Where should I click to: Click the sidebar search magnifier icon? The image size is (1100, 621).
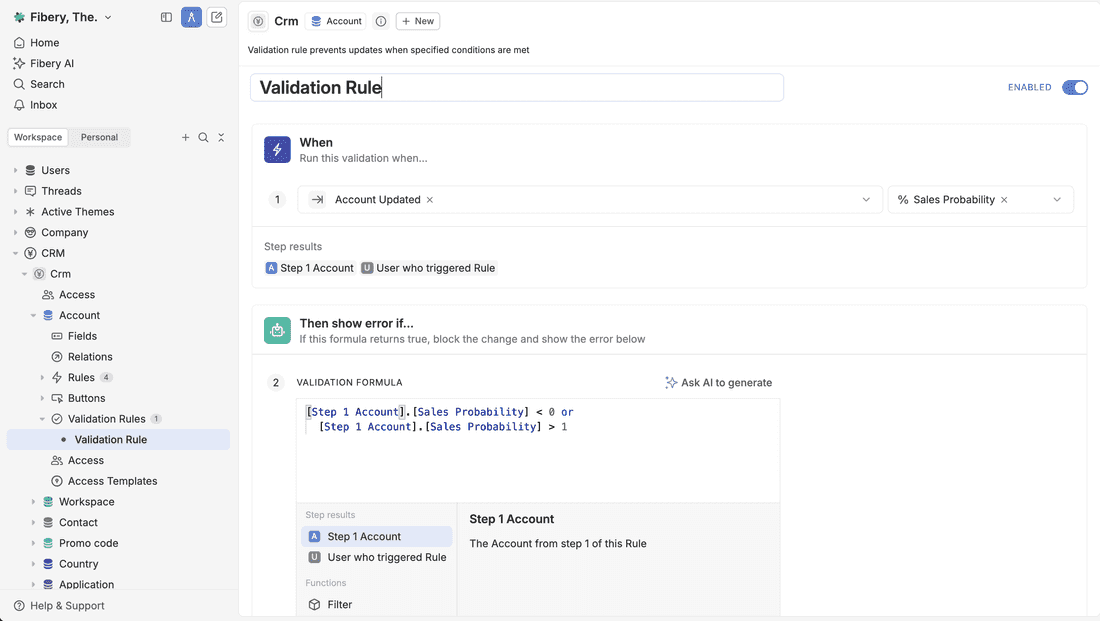pyautogui.click(x=203, y=137)
